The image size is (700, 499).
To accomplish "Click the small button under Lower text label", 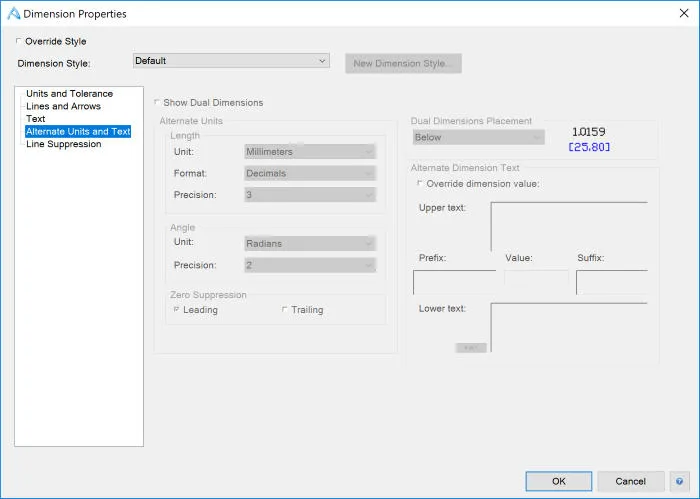I will coord(471,348).
